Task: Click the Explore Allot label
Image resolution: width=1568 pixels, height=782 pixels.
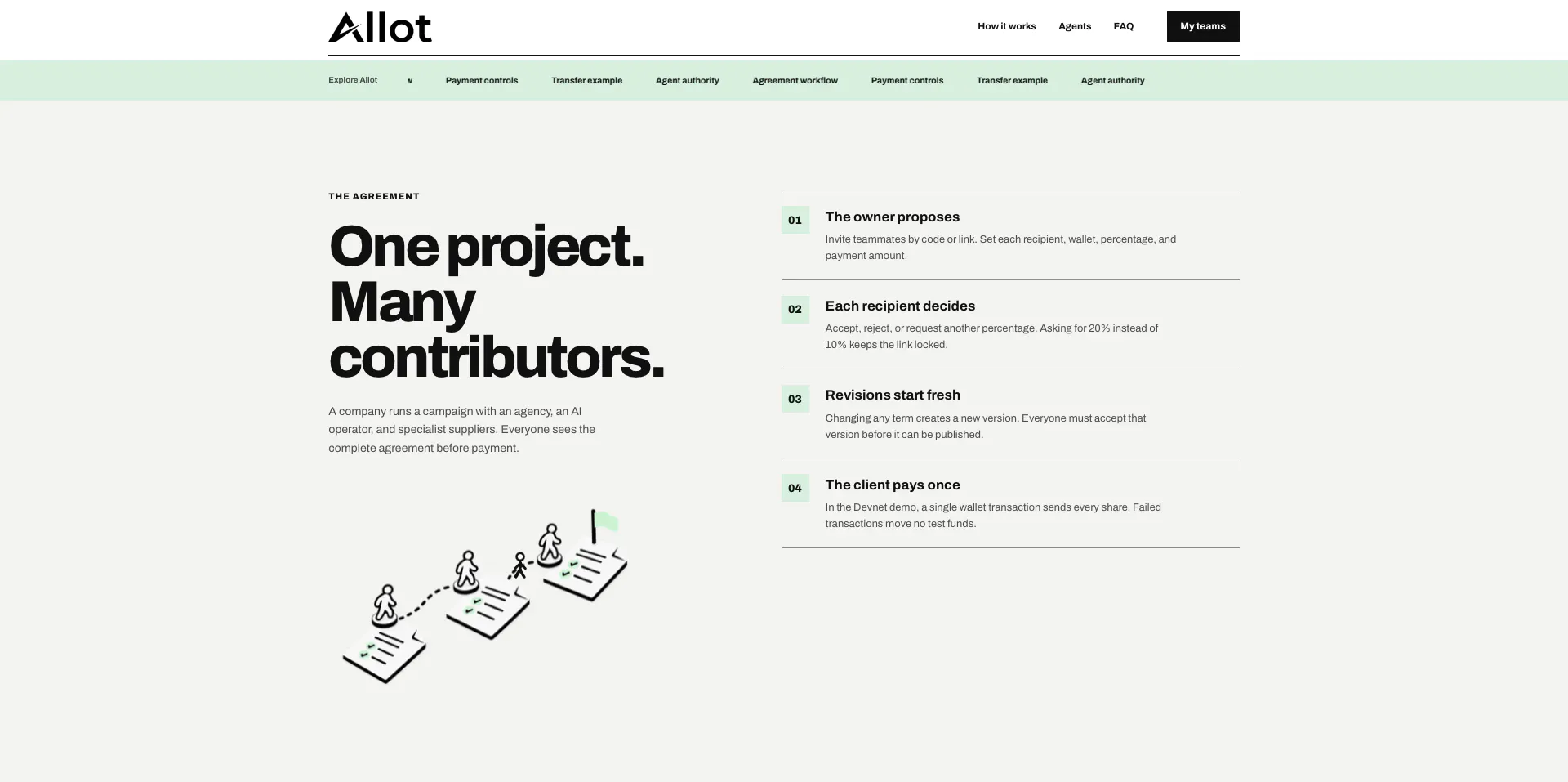Action: 353,80
